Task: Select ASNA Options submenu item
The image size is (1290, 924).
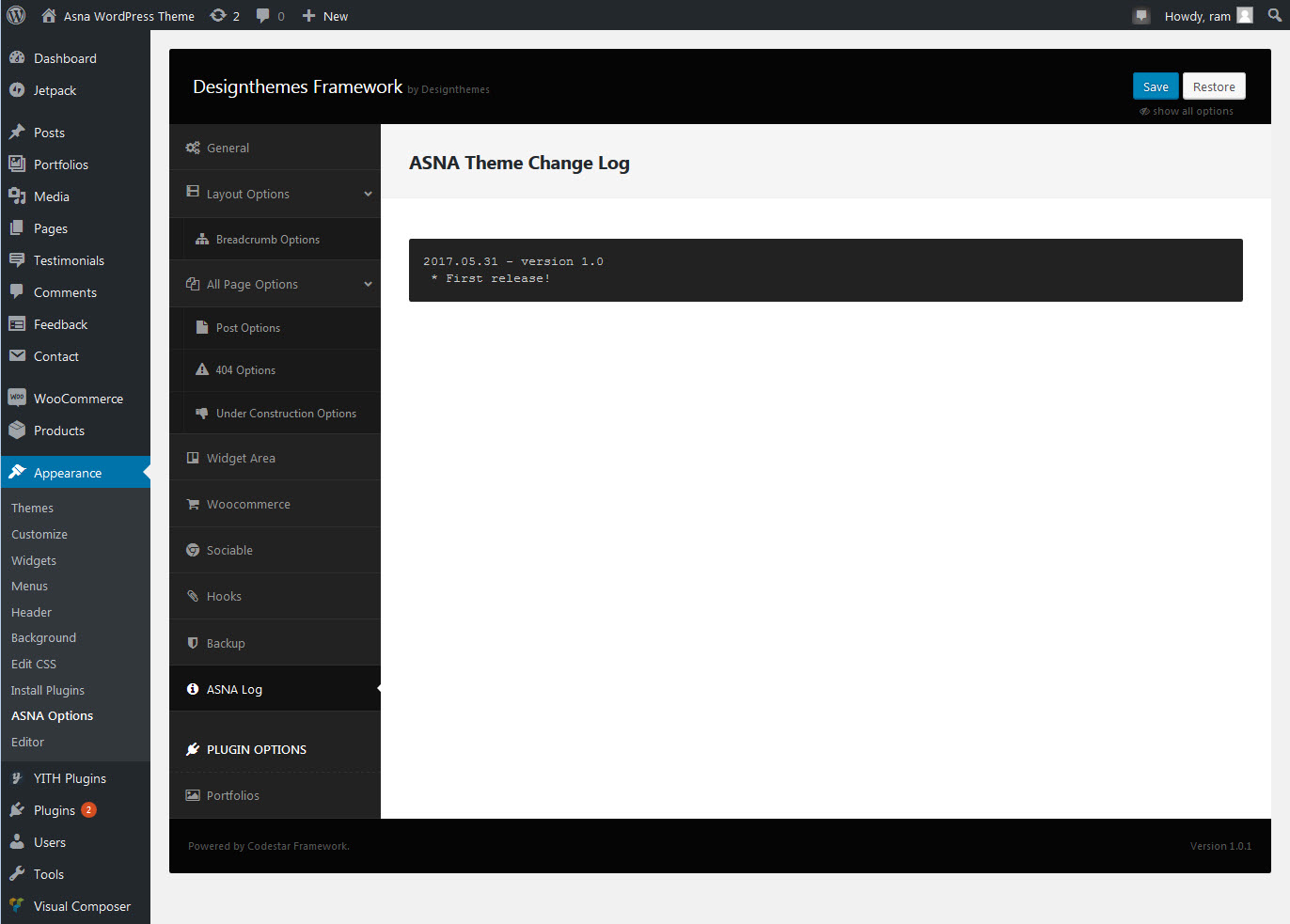Action: pos(52,715)
